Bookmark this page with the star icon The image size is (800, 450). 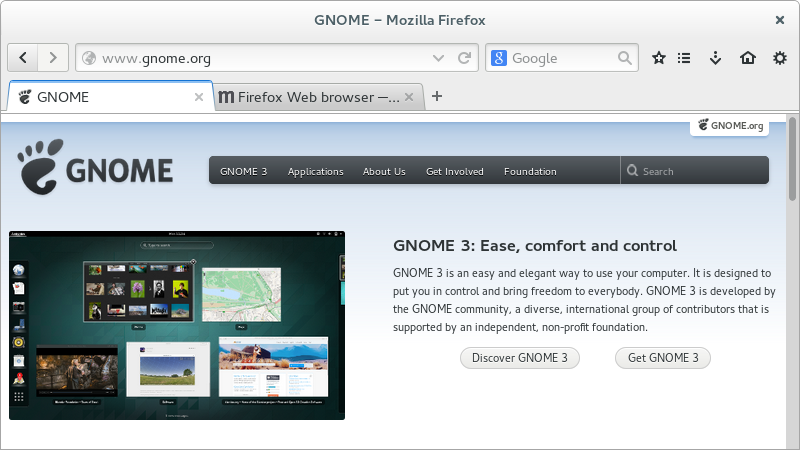pos(659,58)
